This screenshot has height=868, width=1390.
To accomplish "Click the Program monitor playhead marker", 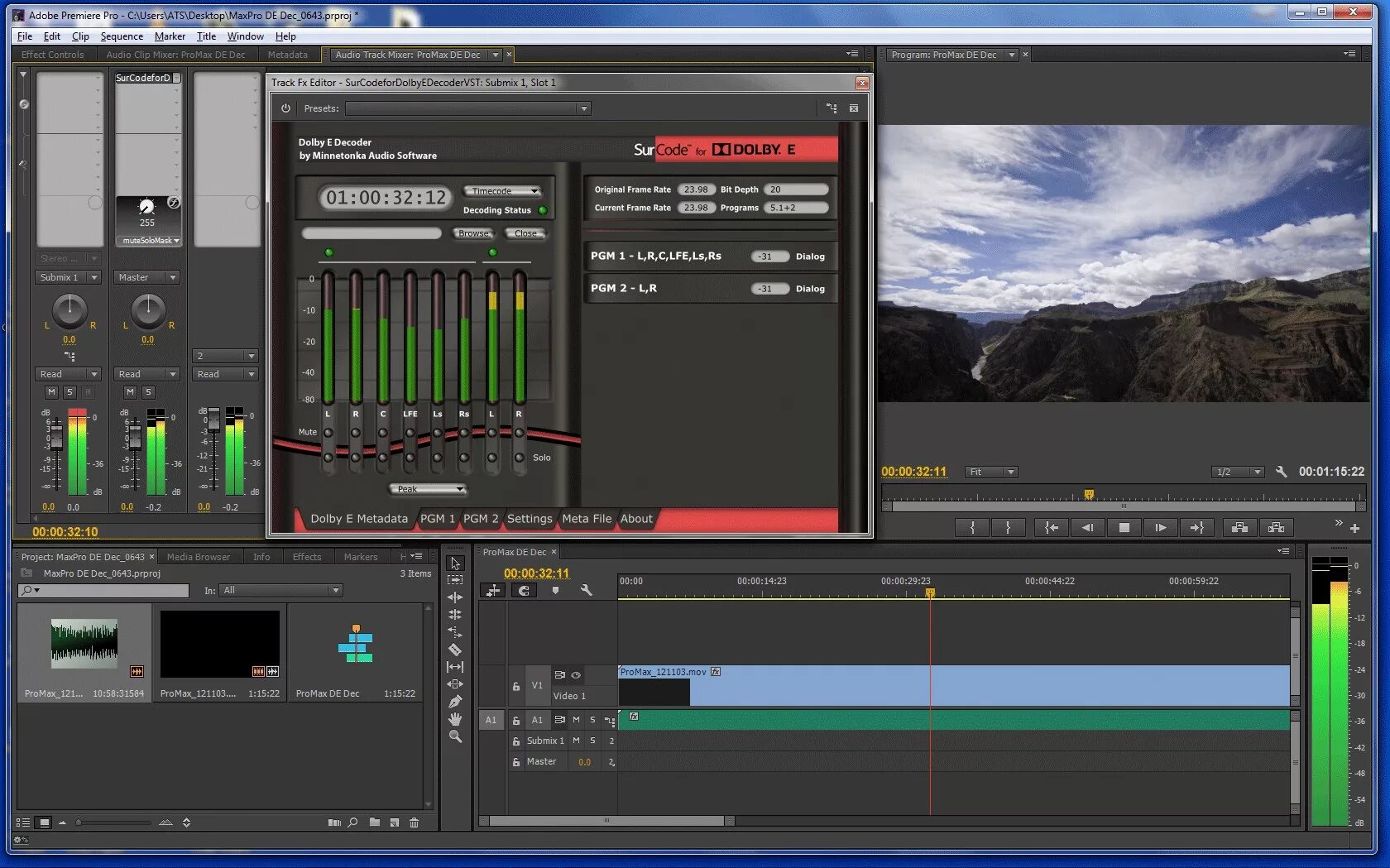I will click(x=1089, y=495).
